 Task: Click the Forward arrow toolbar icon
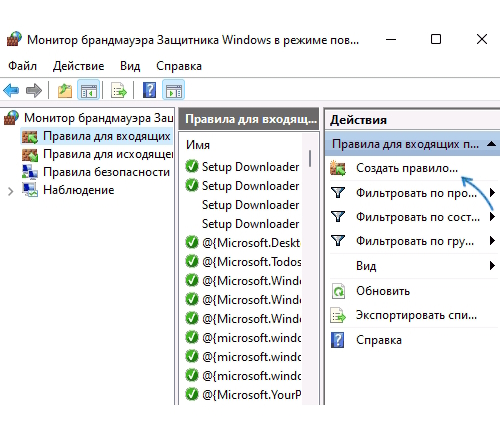34,90
